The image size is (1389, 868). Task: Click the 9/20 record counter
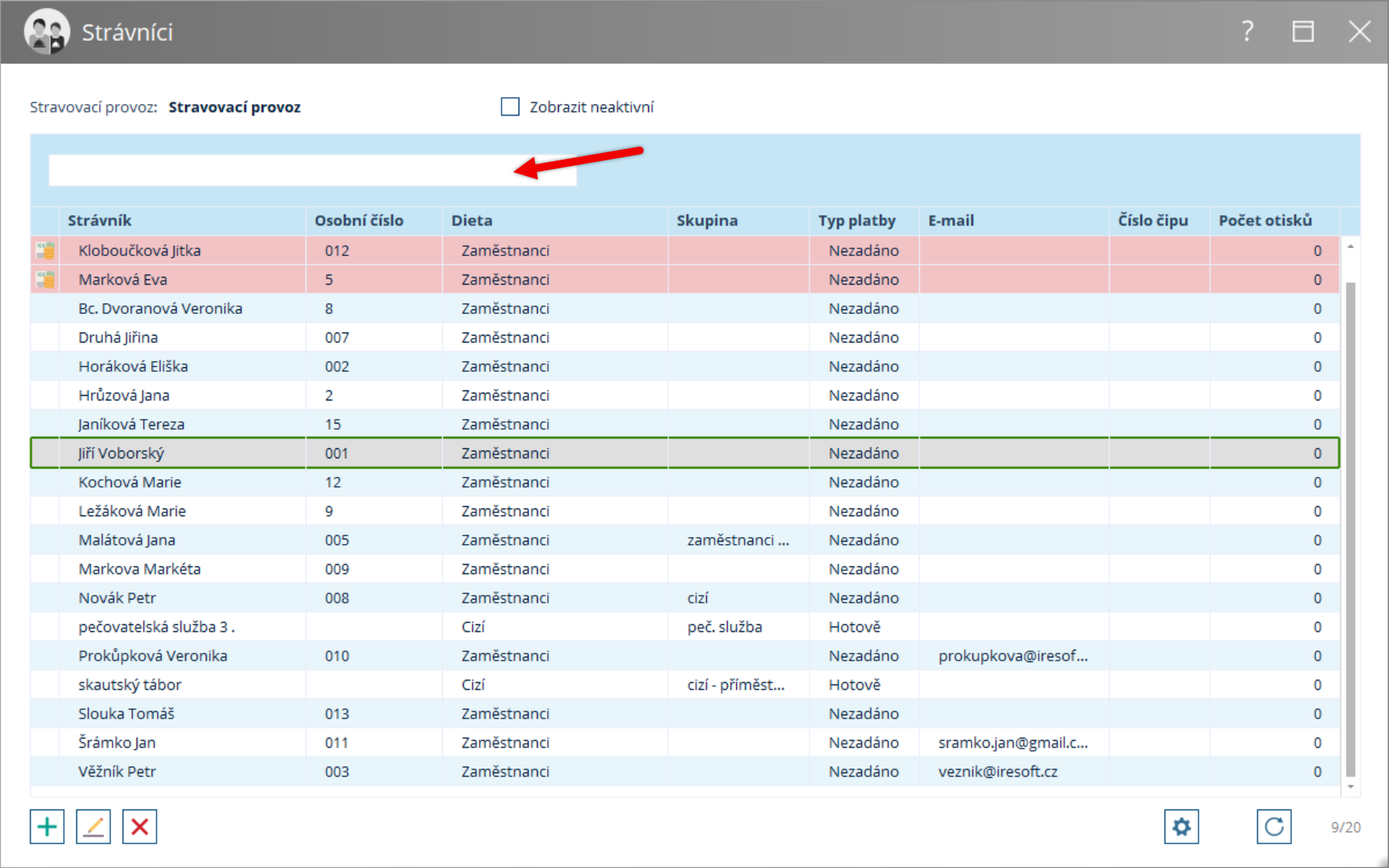(x=1346, y=827)
